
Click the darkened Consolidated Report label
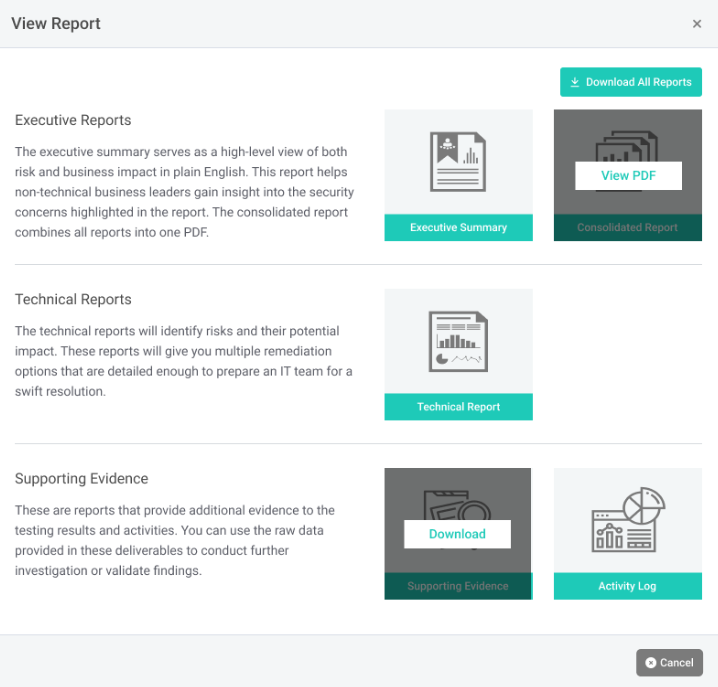point(627,228)
